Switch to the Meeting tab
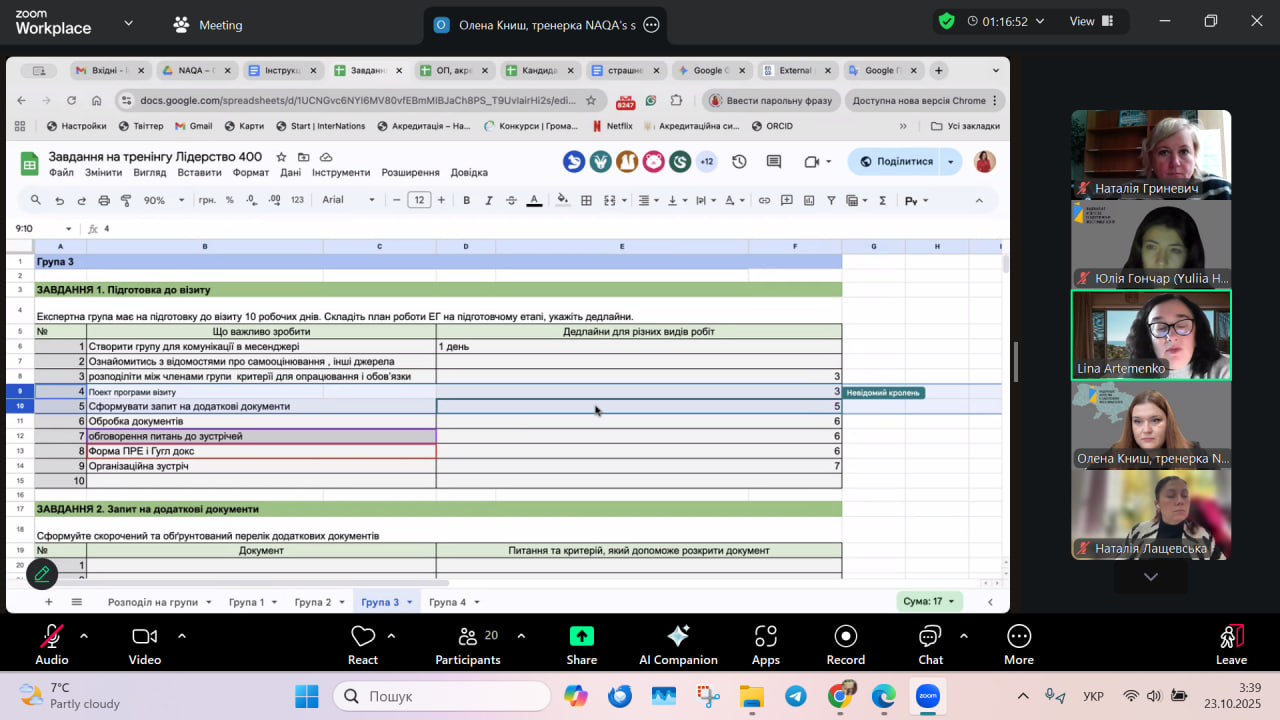Image resolution: width=1280 pixels, height=720 pixels. point(208,25)
